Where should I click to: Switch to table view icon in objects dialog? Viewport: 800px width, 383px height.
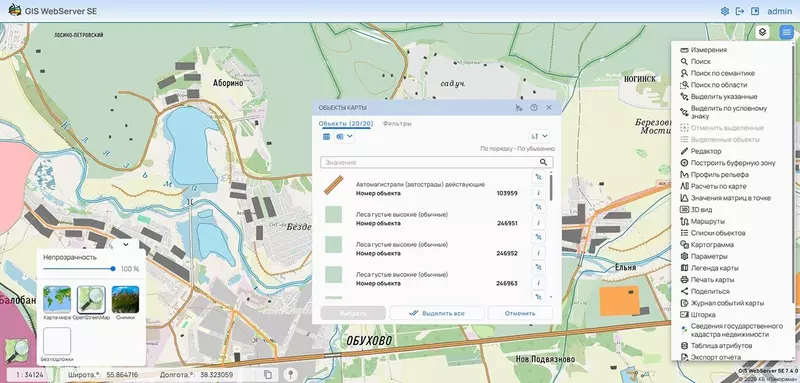(x=327, y=136)
